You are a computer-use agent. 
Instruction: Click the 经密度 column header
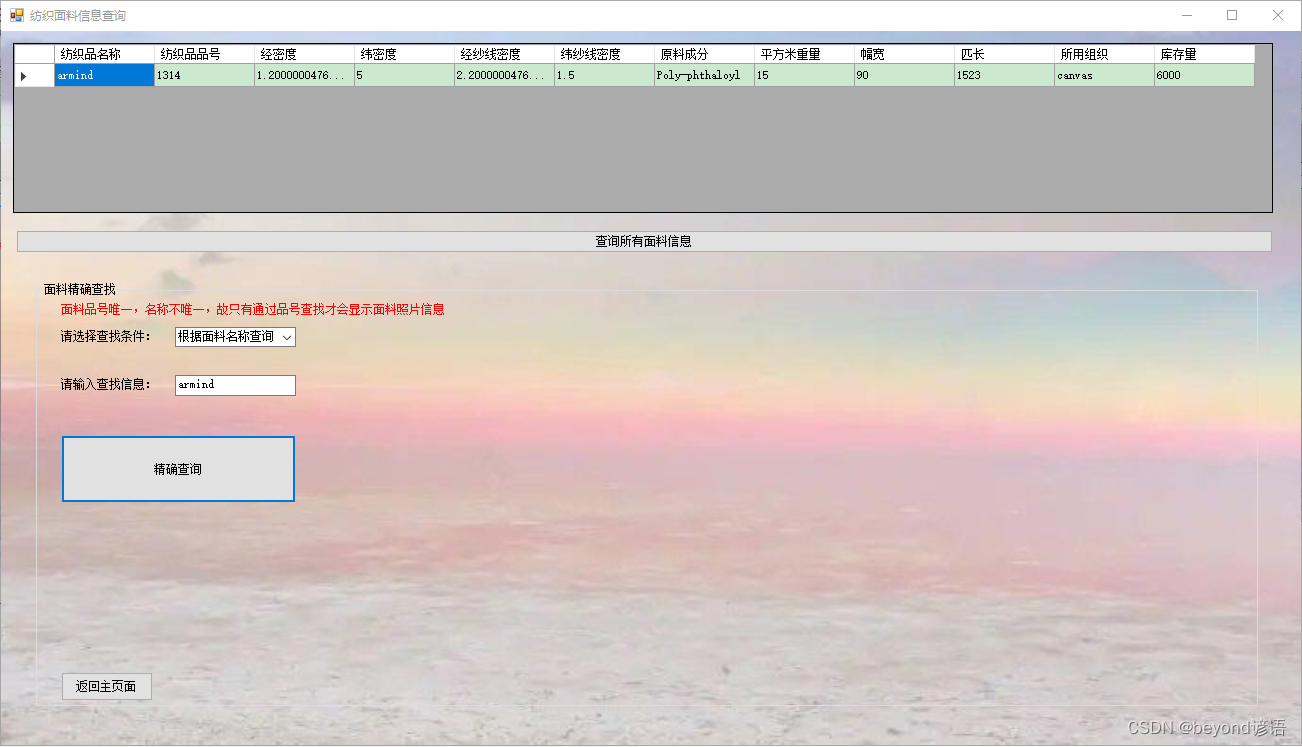[x=305, y=55]
